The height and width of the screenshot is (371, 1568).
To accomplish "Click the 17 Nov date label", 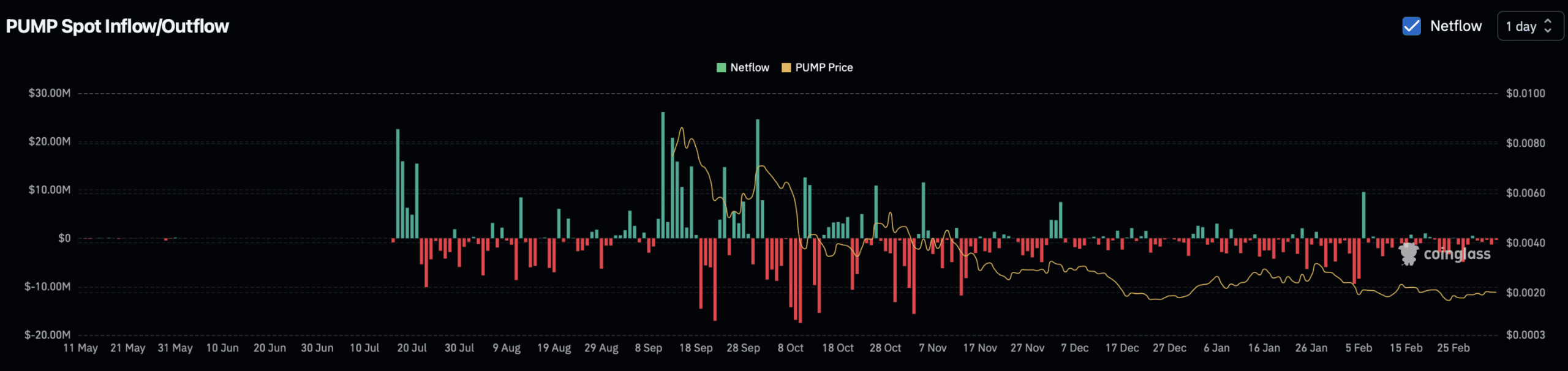I will click(980, 348).
